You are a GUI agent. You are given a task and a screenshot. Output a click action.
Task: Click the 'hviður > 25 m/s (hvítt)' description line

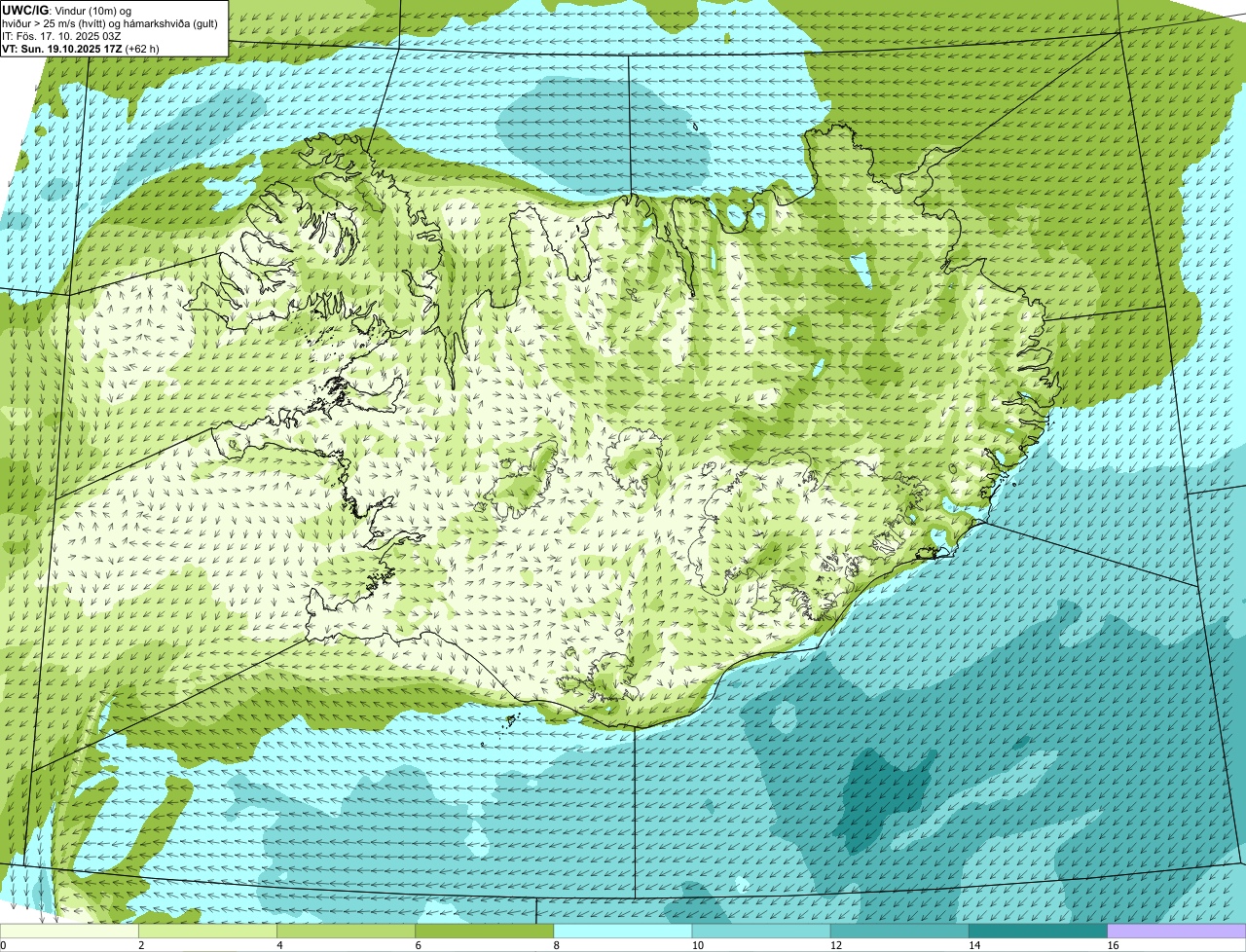click(x=110, y=22)
